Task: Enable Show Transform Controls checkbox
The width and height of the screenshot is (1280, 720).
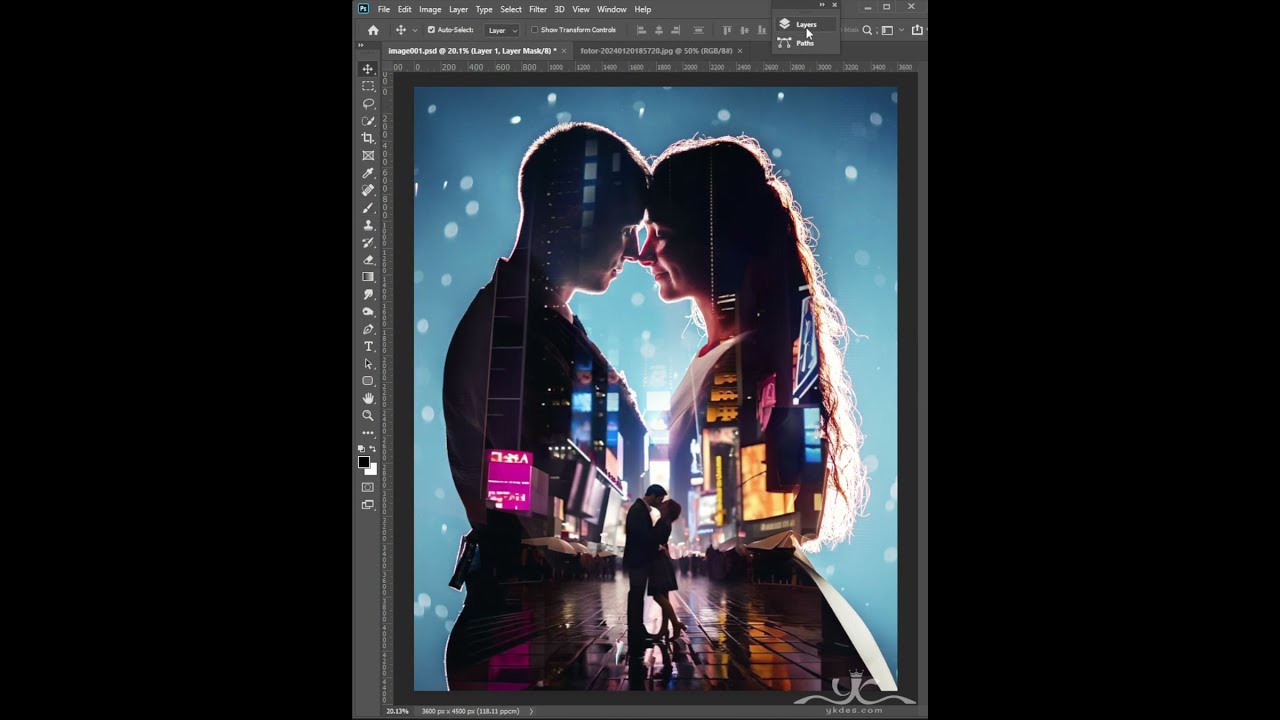Action: tap(534, 30)
